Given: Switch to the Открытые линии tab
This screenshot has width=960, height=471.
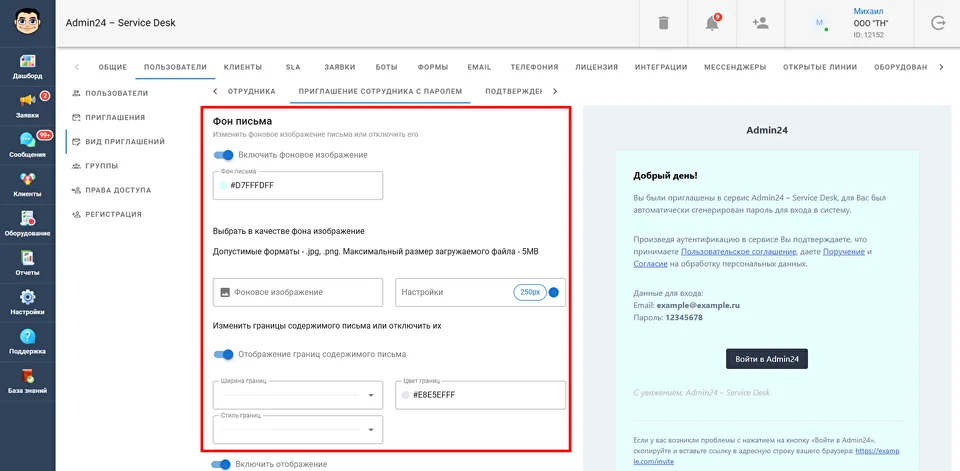Looking at the screenshot, I should pyautogui.click(x=820, y=67).
